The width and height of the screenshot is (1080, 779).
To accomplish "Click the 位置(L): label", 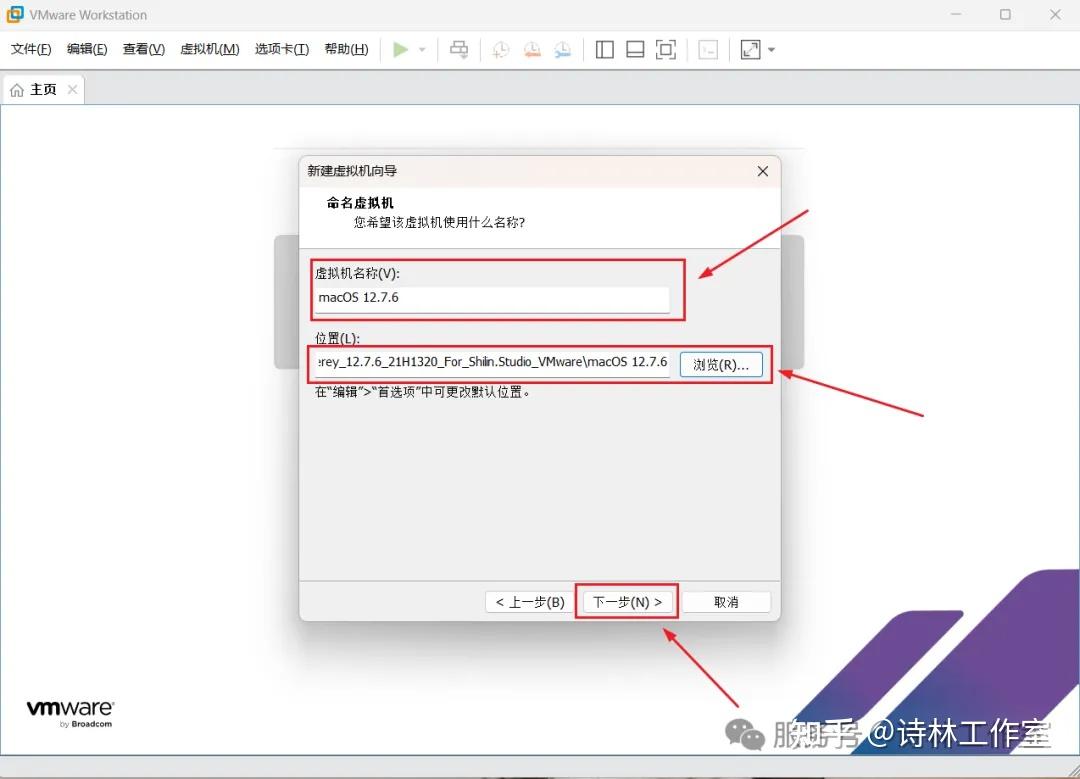I will pyautogui.click(x=338, y=338).
